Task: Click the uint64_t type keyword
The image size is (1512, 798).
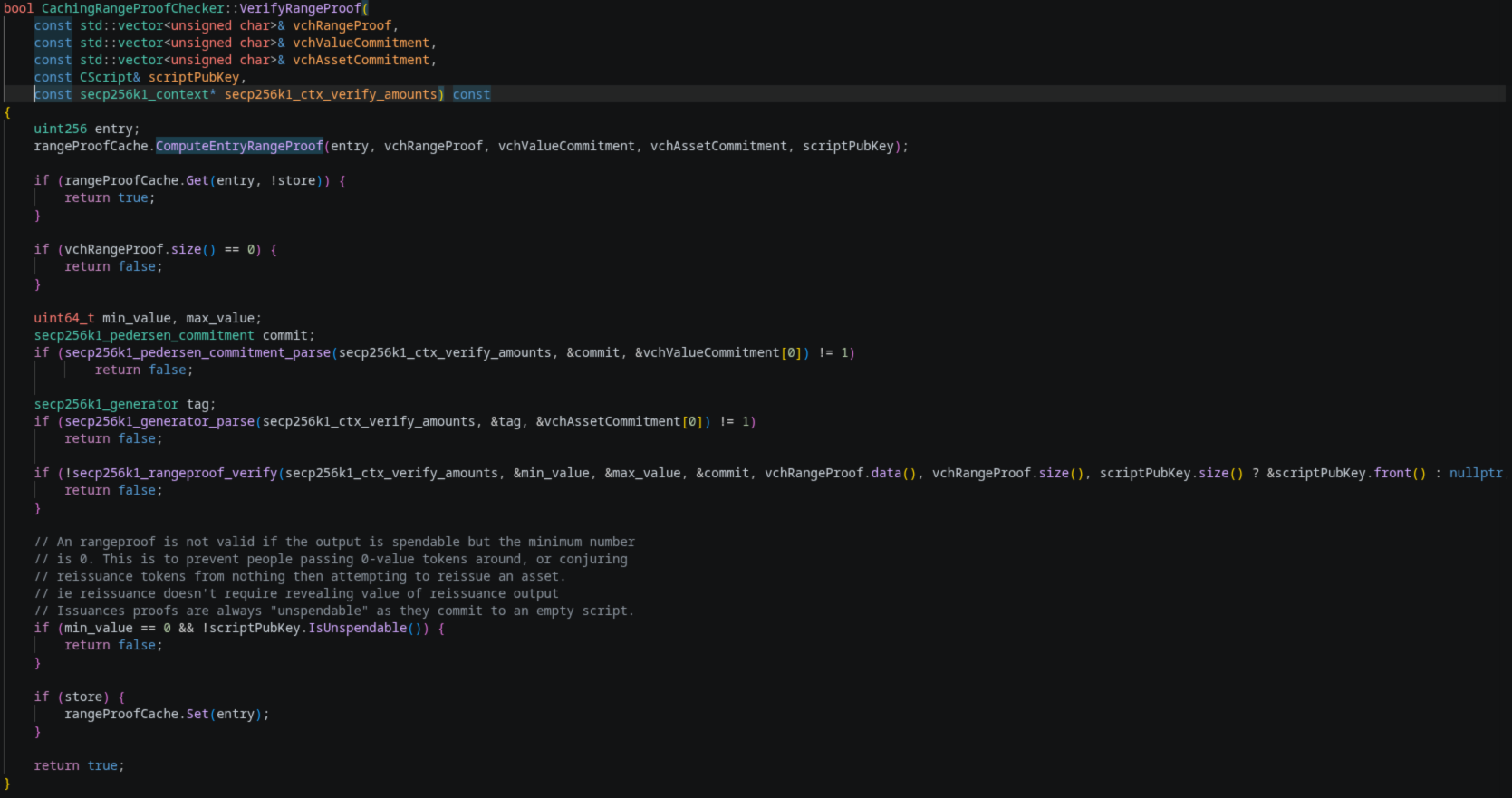Action: (64, 318)
